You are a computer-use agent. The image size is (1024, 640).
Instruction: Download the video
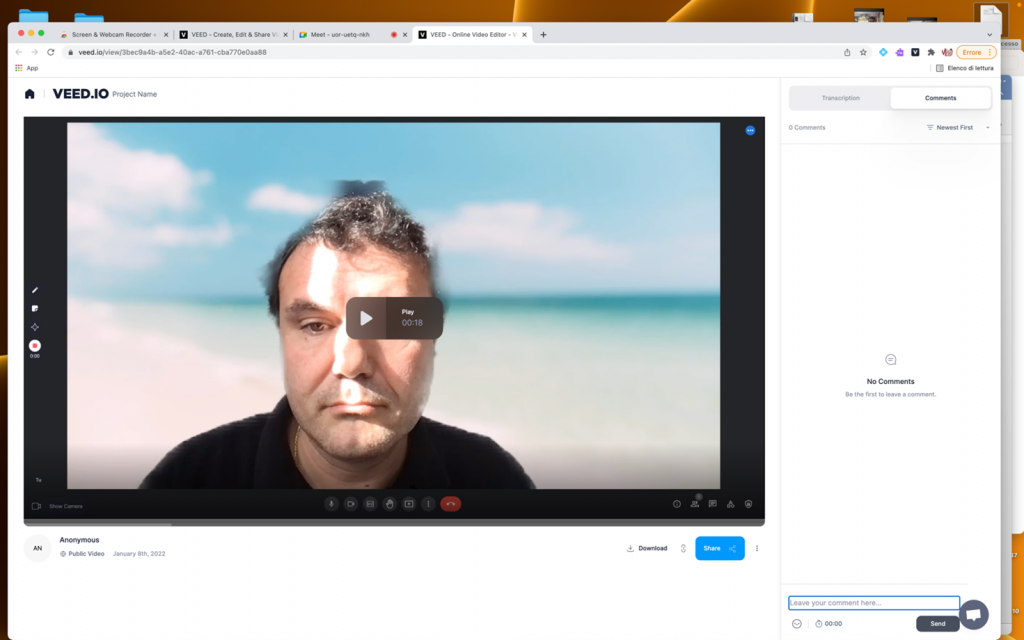[647, 549]
